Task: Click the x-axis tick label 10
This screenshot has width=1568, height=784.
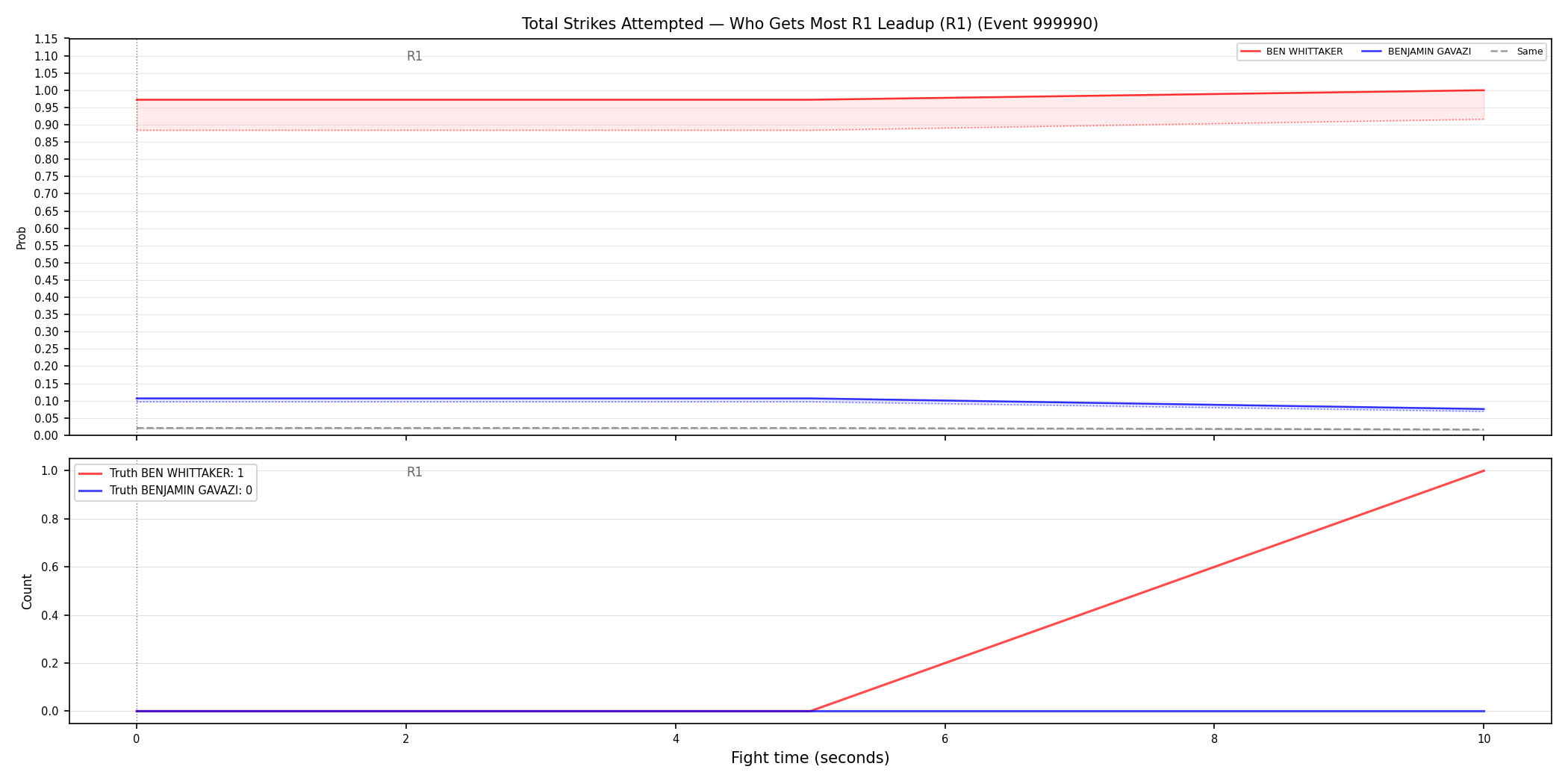Action: (1484, 739)
